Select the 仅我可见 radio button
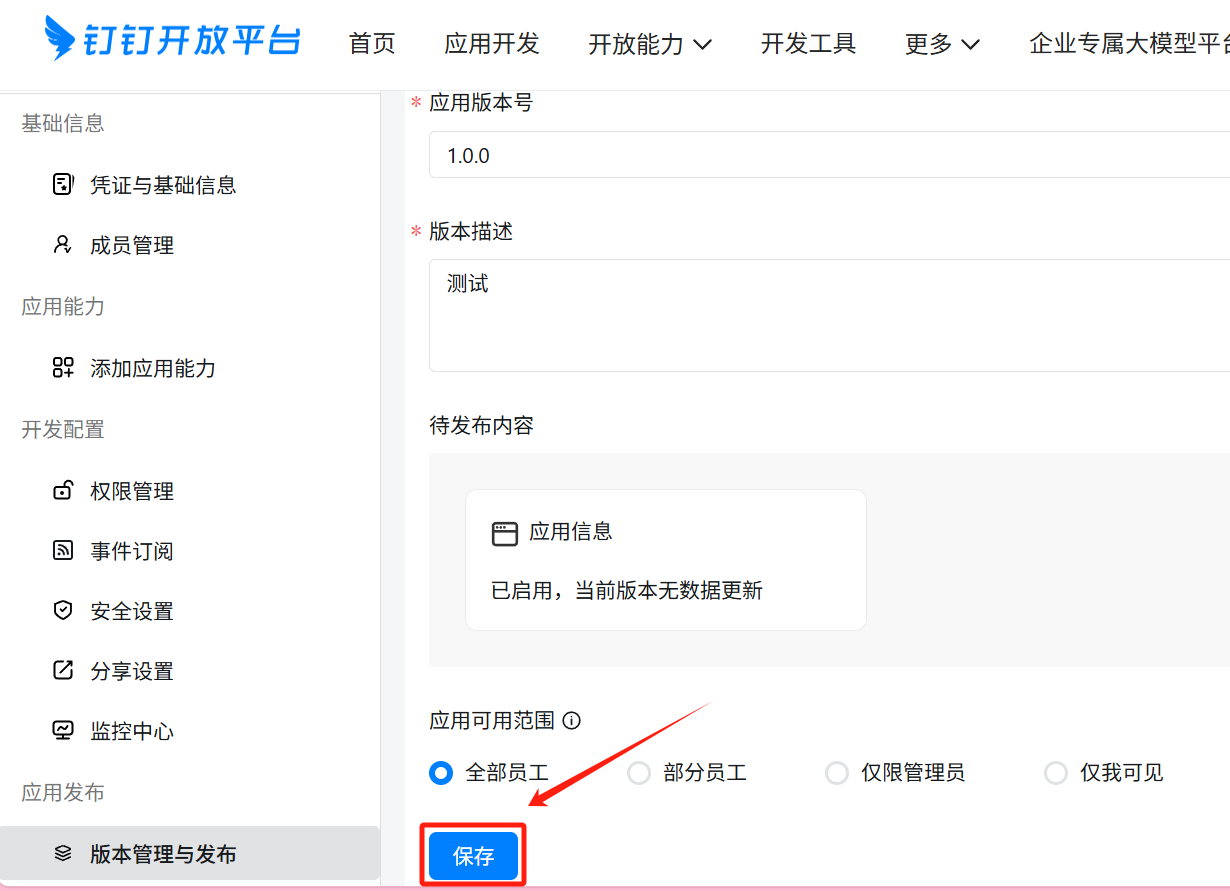 [1055, 773]
